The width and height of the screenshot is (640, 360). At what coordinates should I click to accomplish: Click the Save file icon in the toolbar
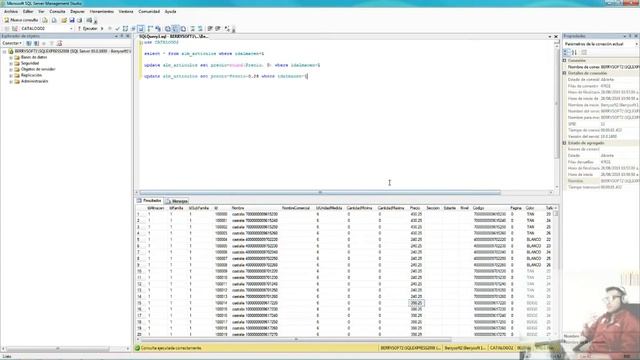pos(72,20)
